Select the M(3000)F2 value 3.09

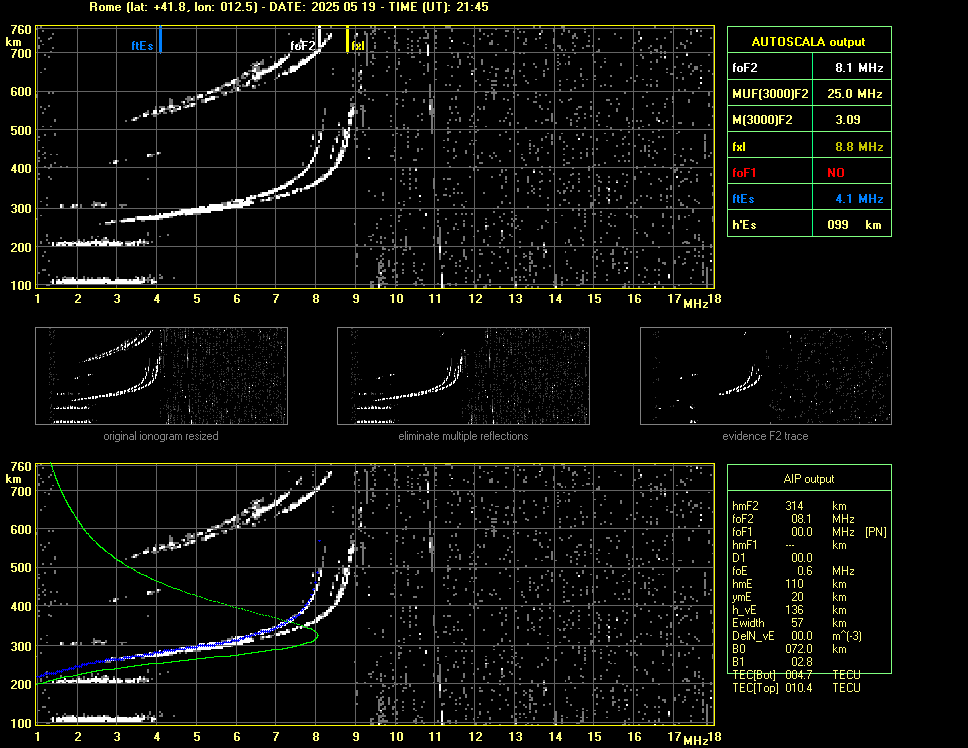click(x=848, y=120)
